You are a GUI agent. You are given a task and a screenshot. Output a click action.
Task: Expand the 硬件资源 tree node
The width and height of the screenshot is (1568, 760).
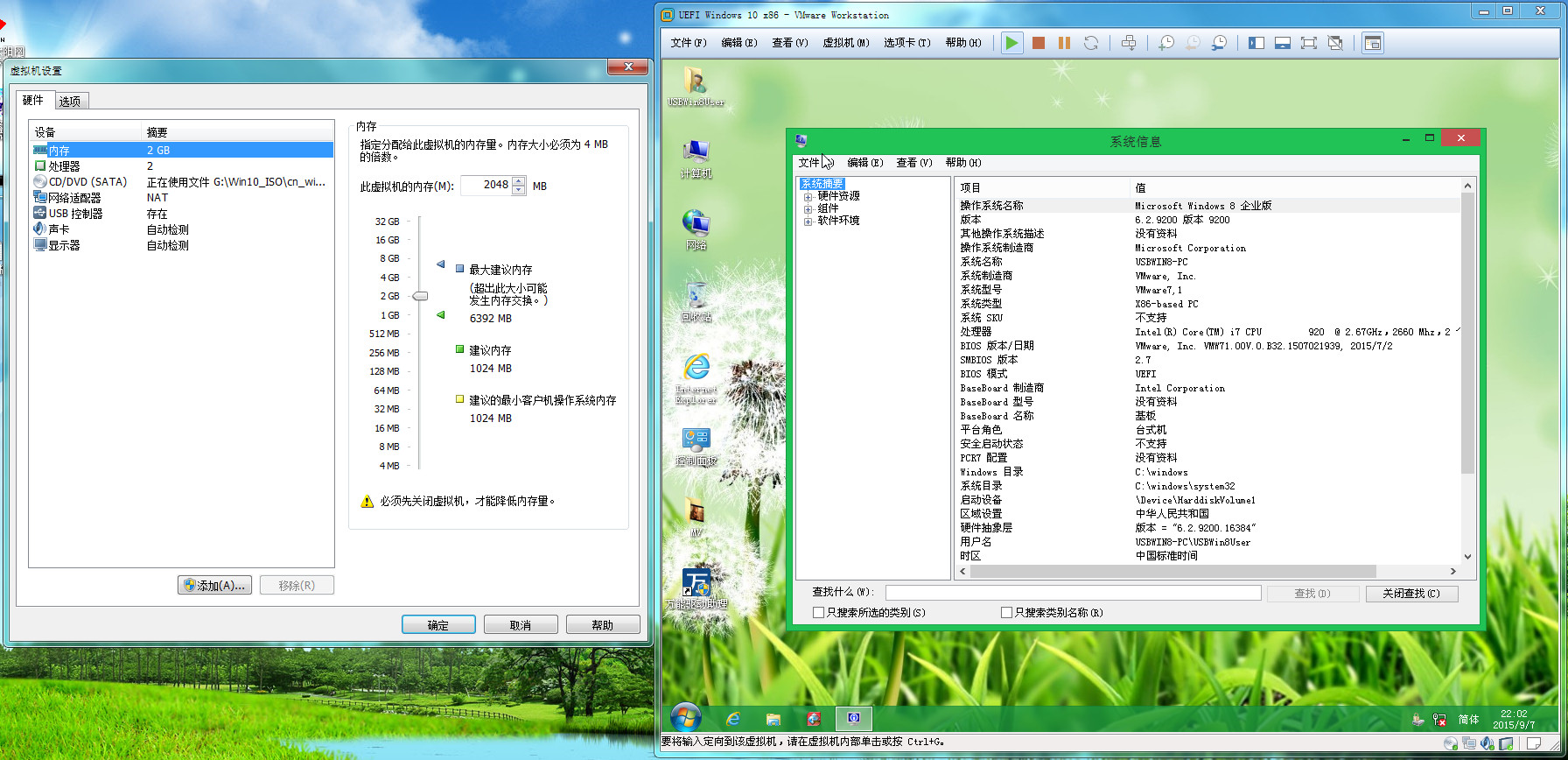tap(808, 197)
